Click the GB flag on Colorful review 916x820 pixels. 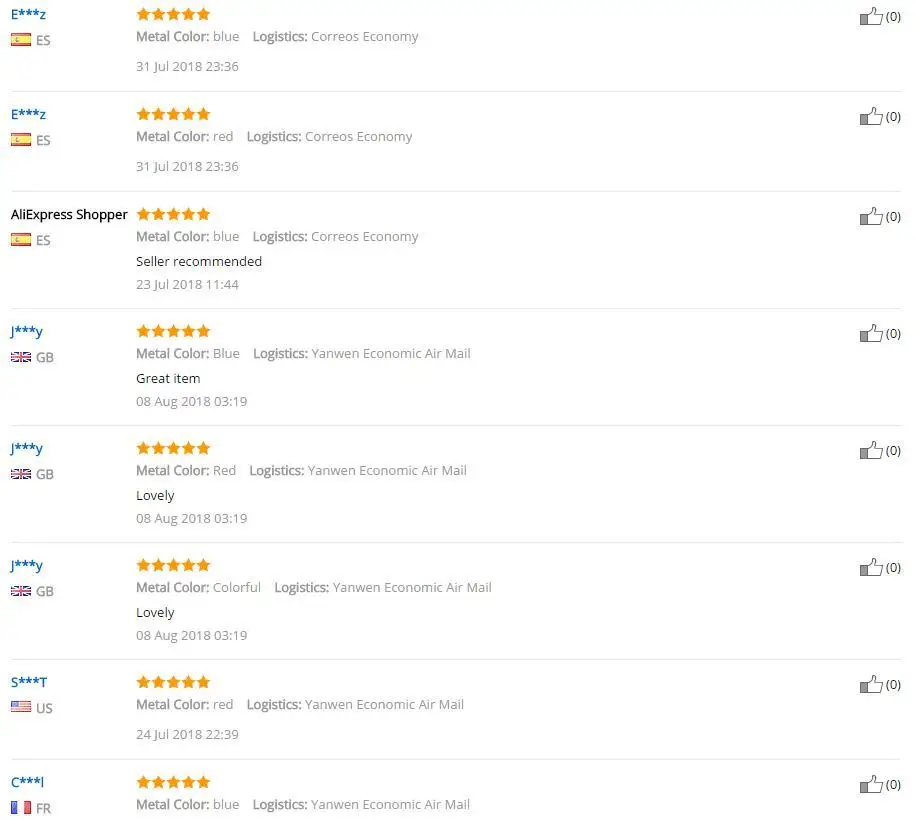21,590
